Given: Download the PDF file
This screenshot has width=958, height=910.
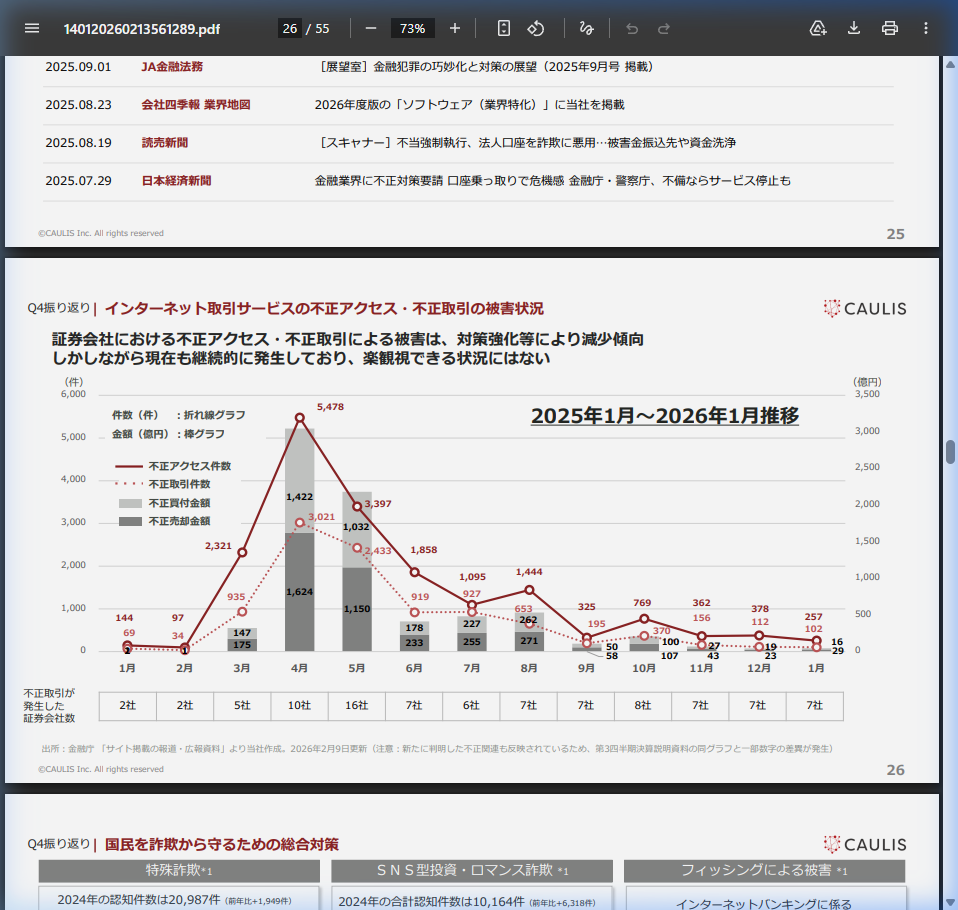Looking at the screenshot, I should click(x=854, y=28).
